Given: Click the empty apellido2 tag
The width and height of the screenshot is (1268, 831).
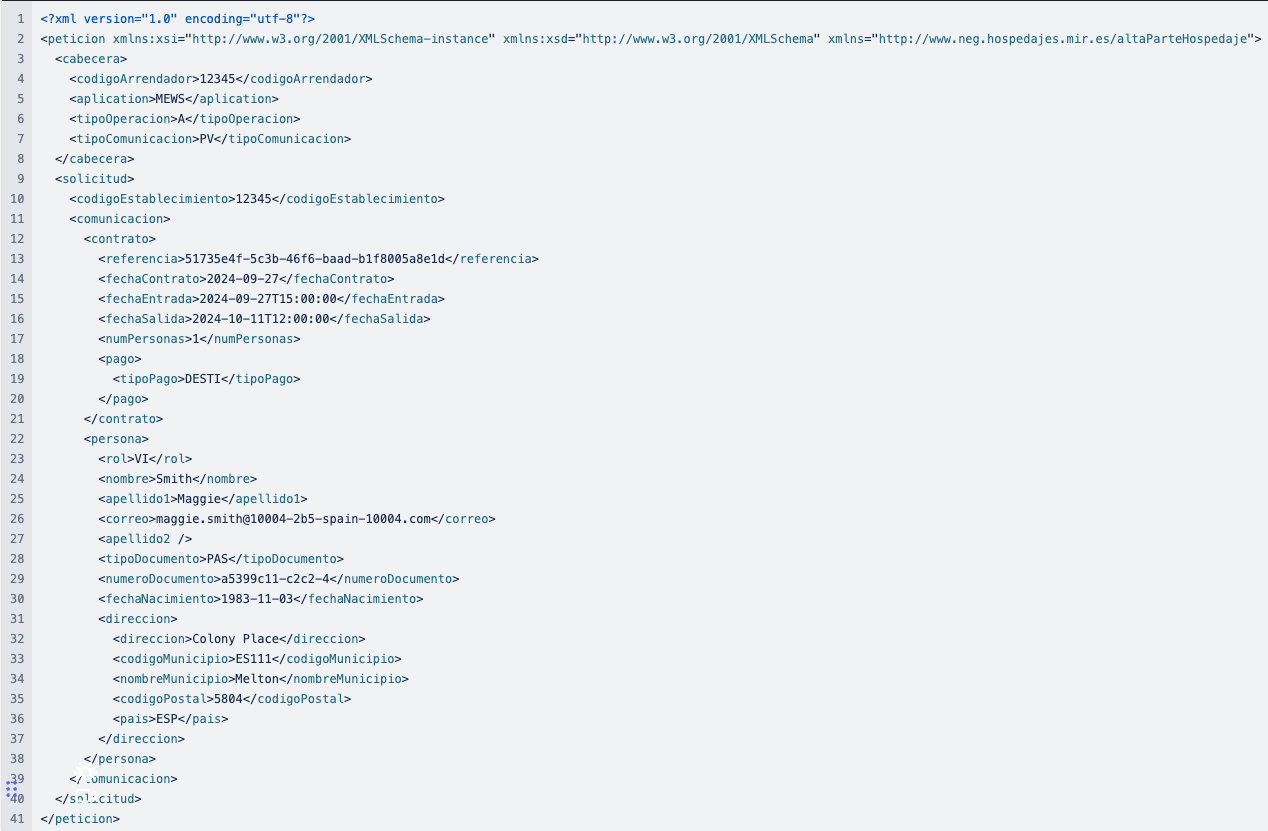Looking at the screenshot, I should 145,539.
